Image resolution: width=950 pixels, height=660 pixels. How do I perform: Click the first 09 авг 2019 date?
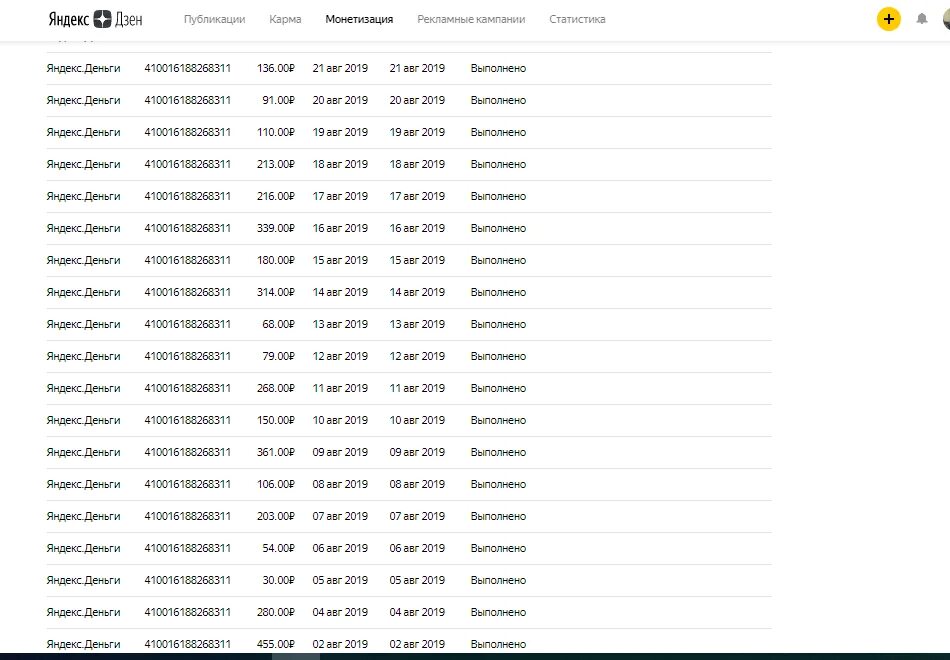point(340,453)
